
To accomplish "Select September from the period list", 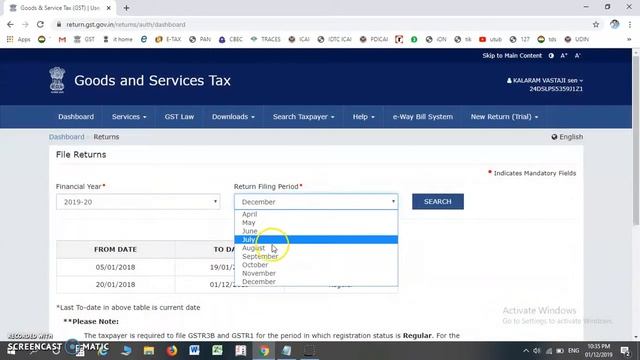I will point(316,256).
